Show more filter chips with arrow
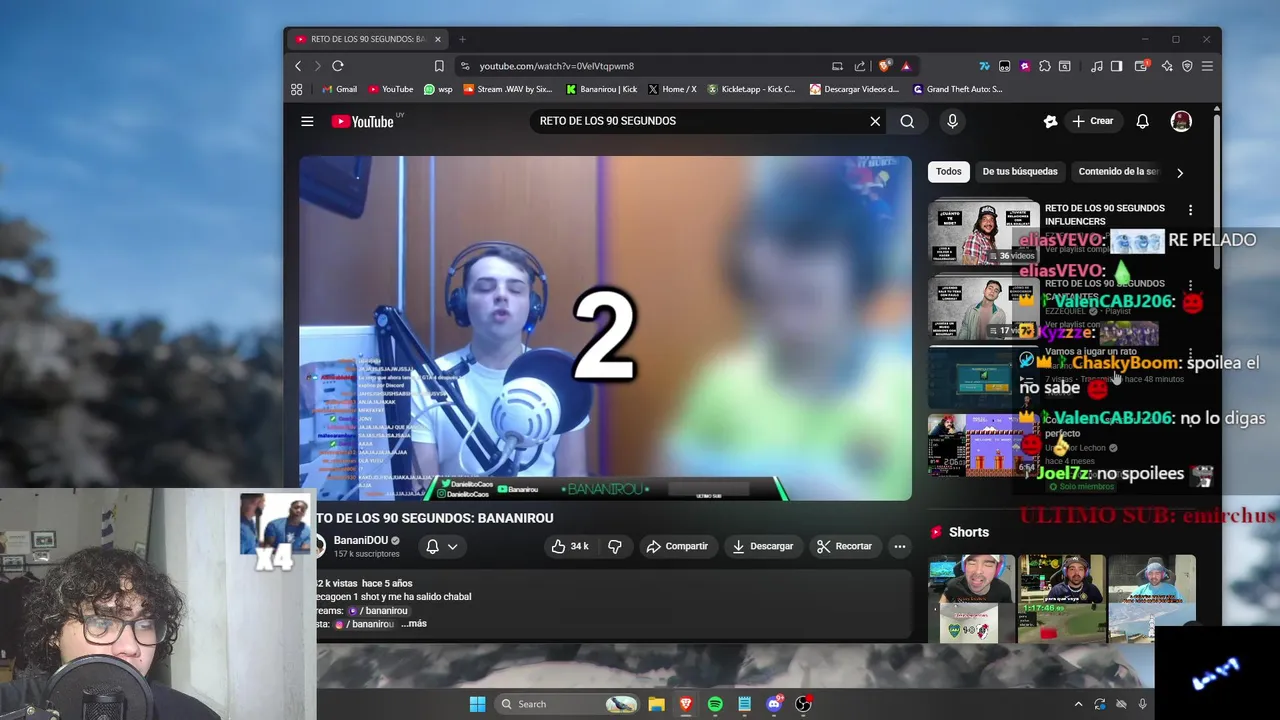This screenshot has height=720, width=1280. [1180, 172]
